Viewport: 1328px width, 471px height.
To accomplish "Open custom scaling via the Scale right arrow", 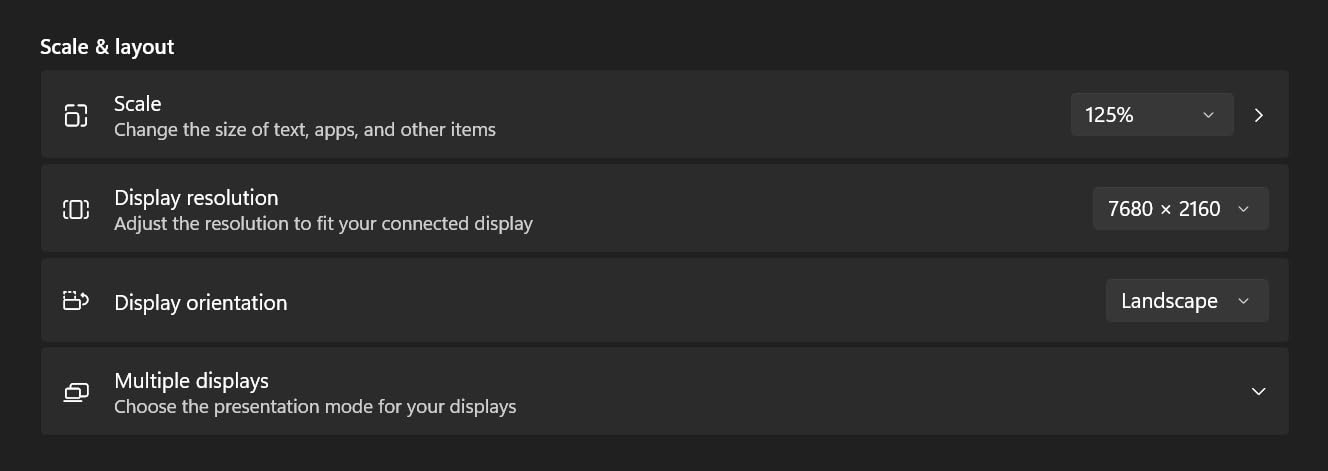I will point(1259,115).
